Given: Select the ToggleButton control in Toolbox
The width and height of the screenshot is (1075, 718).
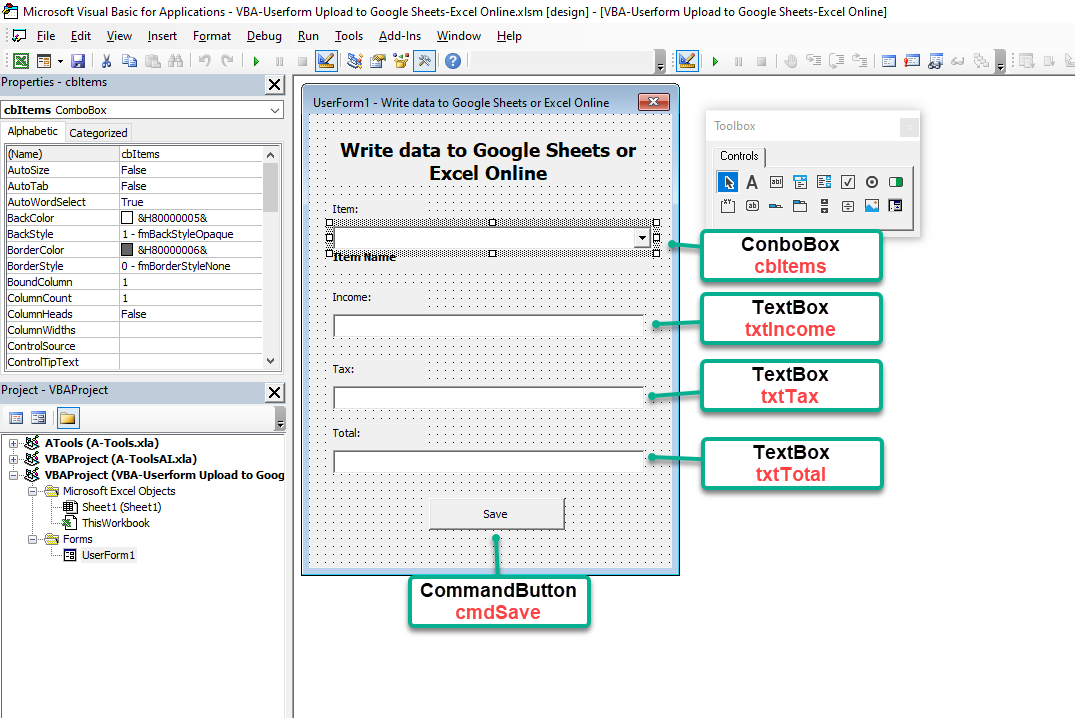Looking at the screenshot, I should point(896,182).
